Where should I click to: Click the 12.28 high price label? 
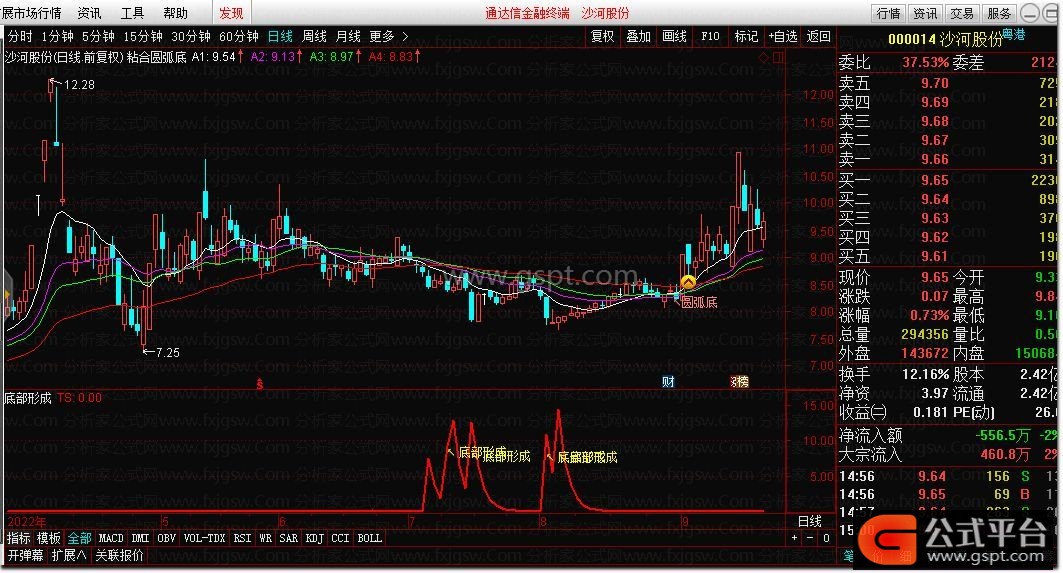click(x=79, y=85)
